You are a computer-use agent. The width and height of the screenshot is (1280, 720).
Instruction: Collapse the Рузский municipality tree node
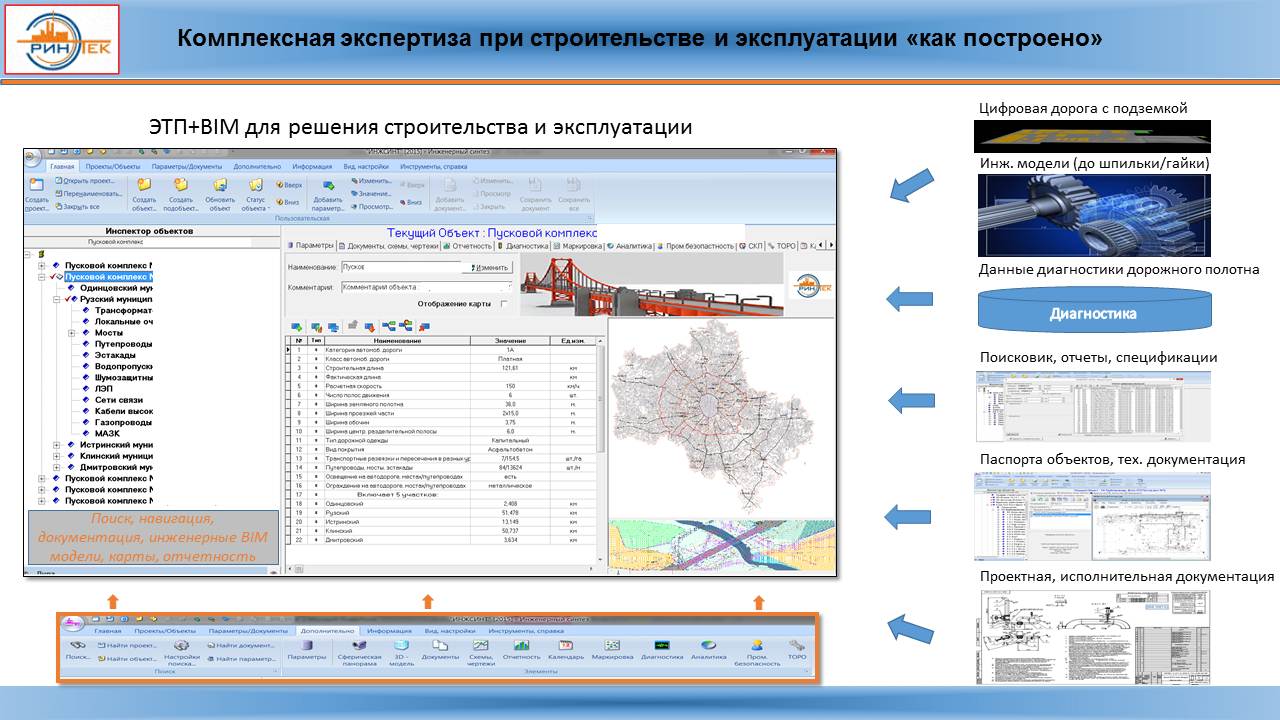57,299
